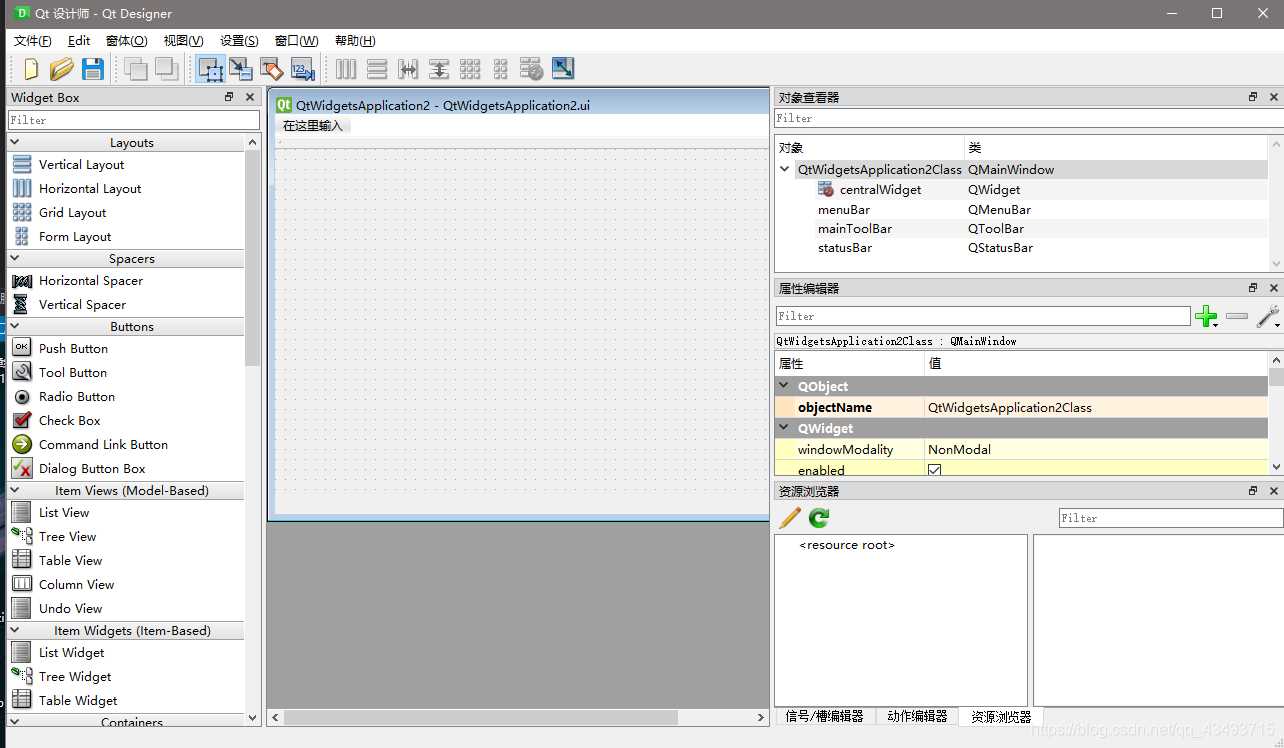This screenshot has width=1284, height=748.
Task: Collapse the Buttons category
Action: click(15, 326)
